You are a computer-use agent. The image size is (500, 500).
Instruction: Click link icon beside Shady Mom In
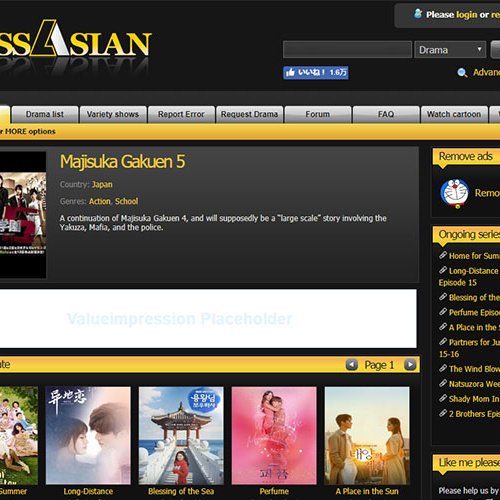click(443, 398)
